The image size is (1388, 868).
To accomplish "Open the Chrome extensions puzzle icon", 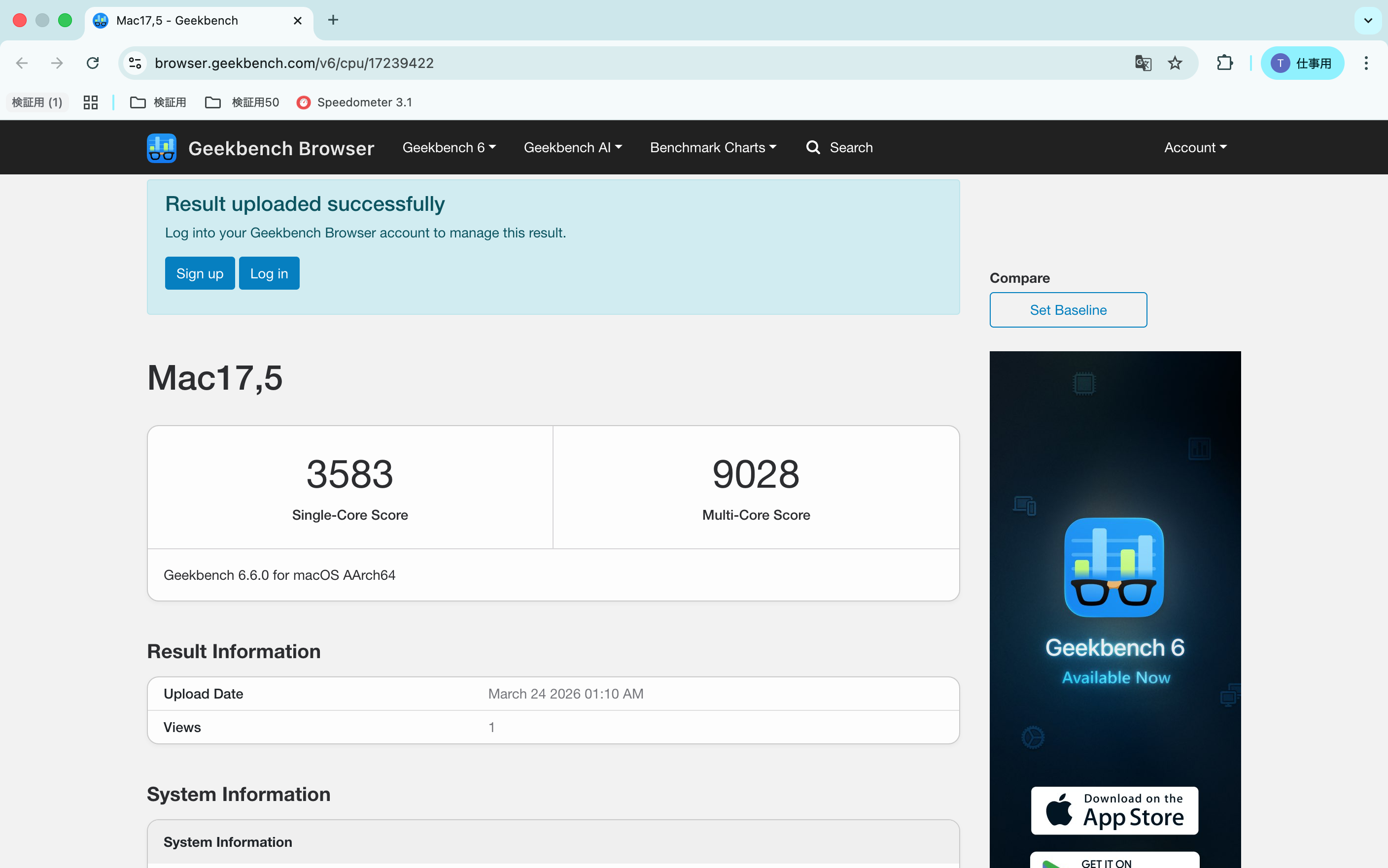I will (1224, 63).
